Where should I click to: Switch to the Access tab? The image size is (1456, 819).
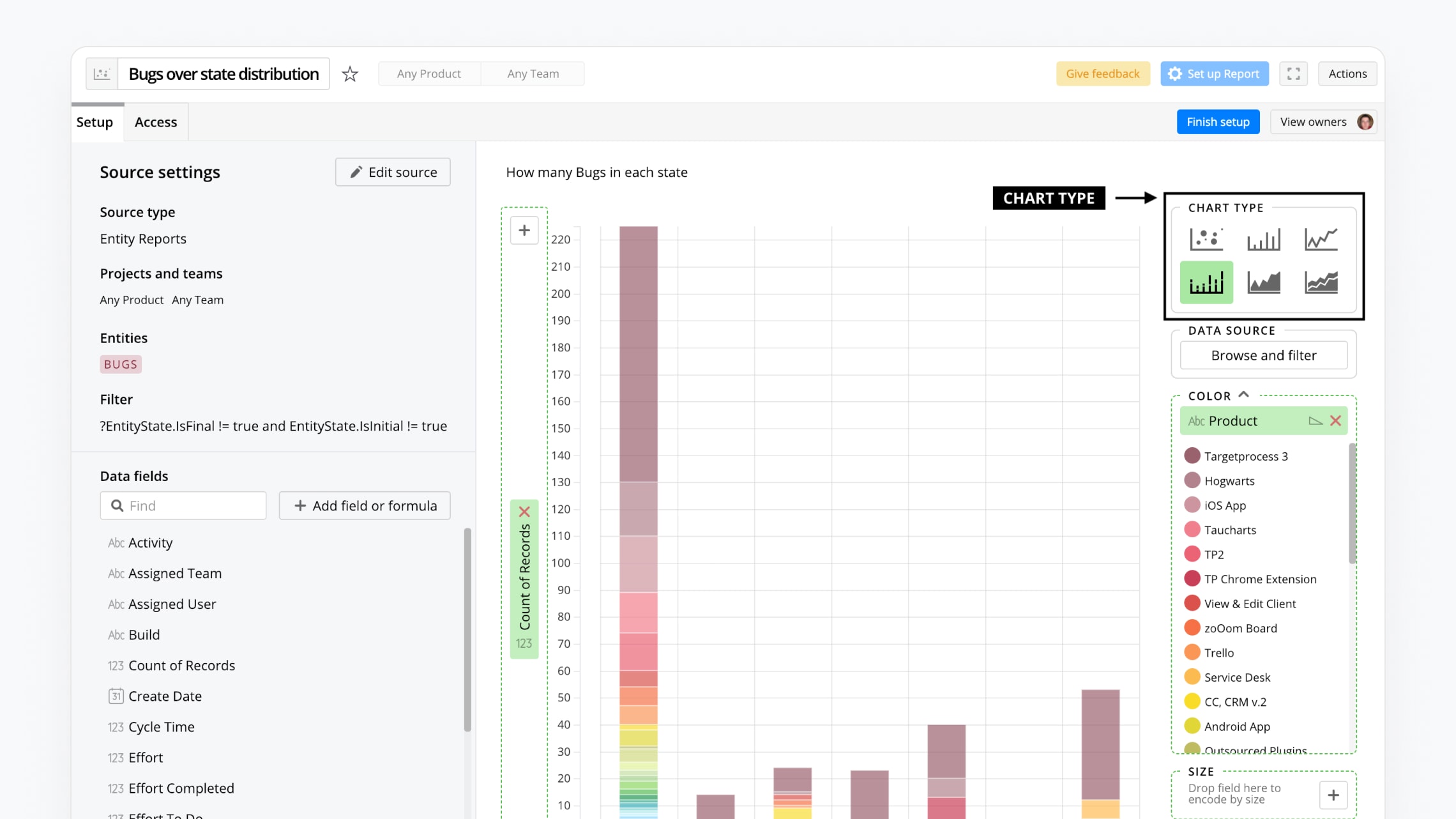(x=156, y=121)
